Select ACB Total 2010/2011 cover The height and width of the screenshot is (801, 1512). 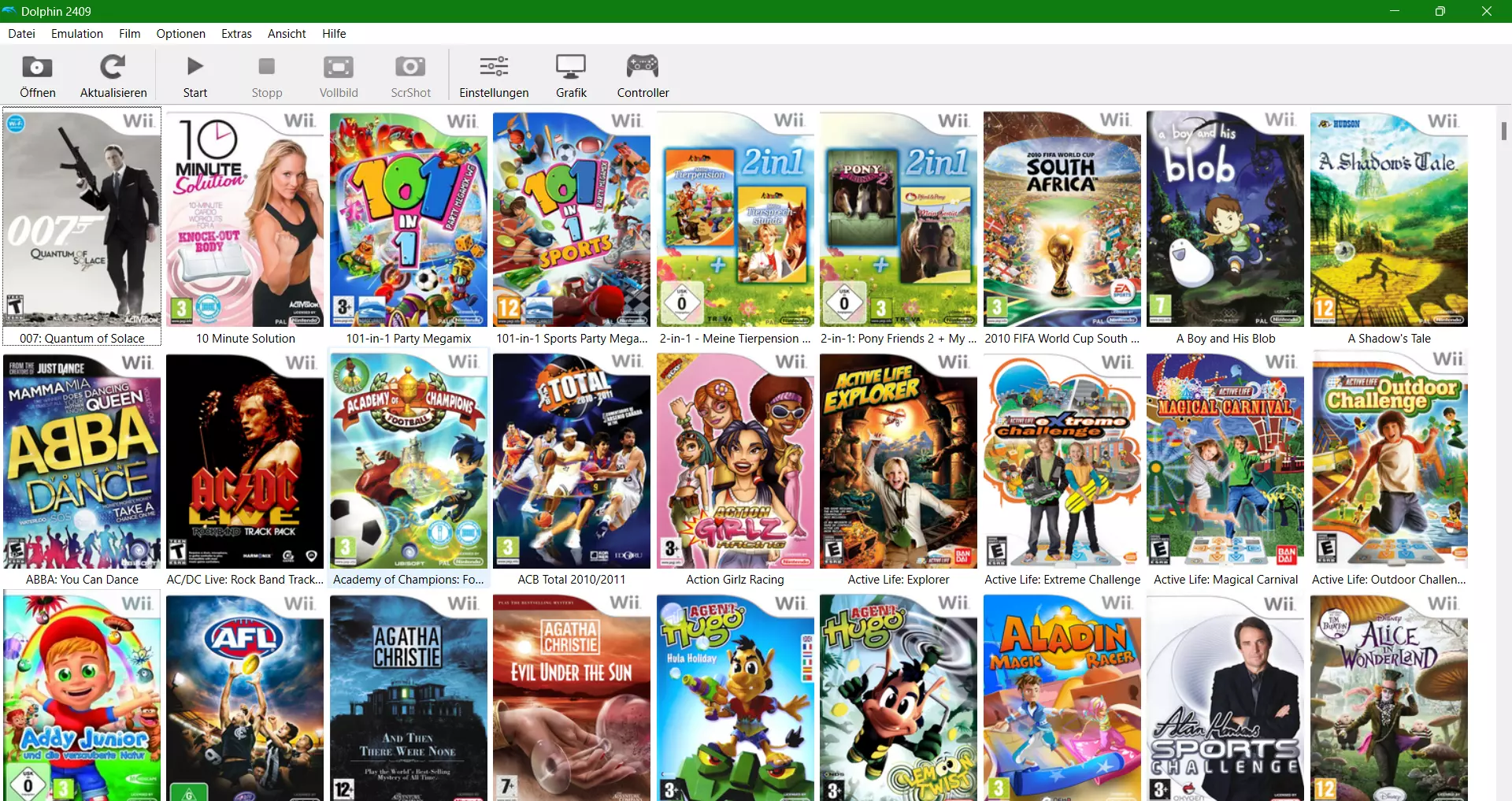click(x=572, y=461)
